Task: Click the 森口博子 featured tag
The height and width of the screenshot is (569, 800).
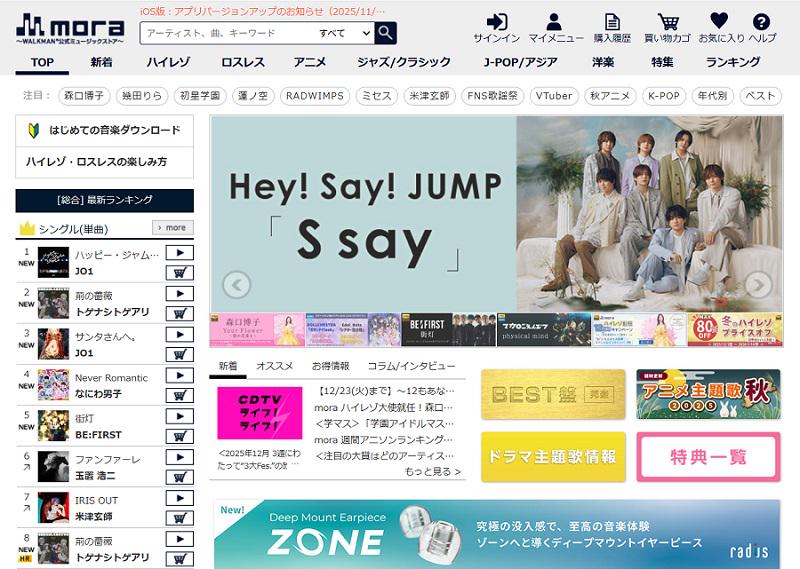Action: [x=84, y=96]
